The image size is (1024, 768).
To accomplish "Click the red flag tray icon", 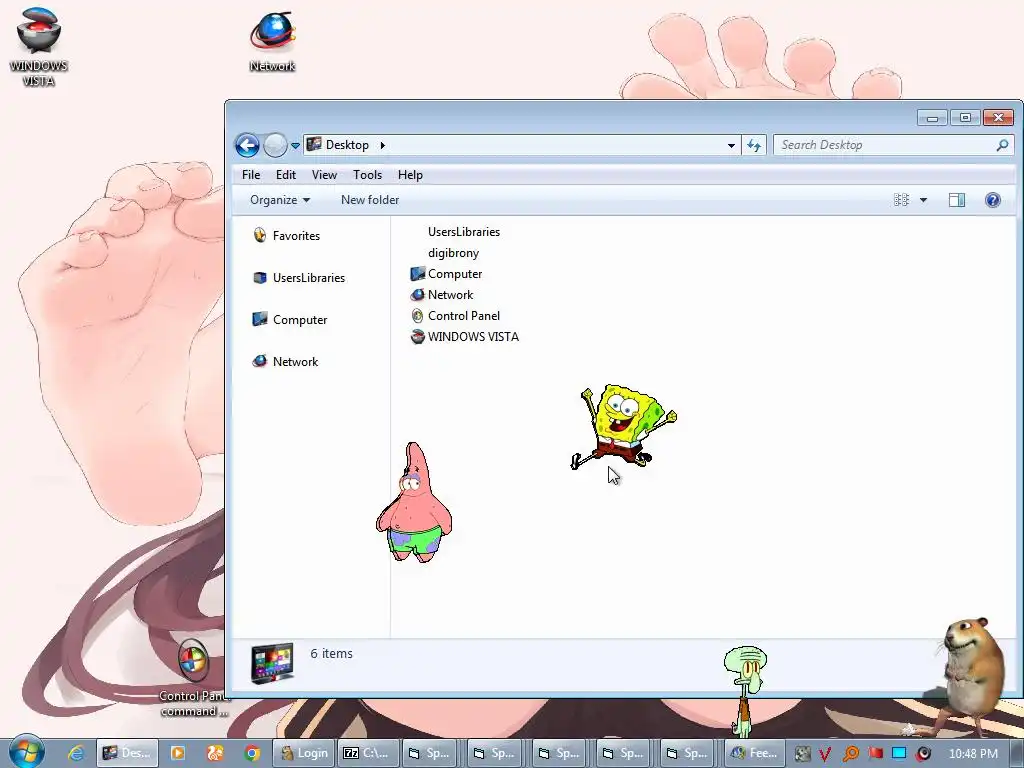I will coord(875,754).
